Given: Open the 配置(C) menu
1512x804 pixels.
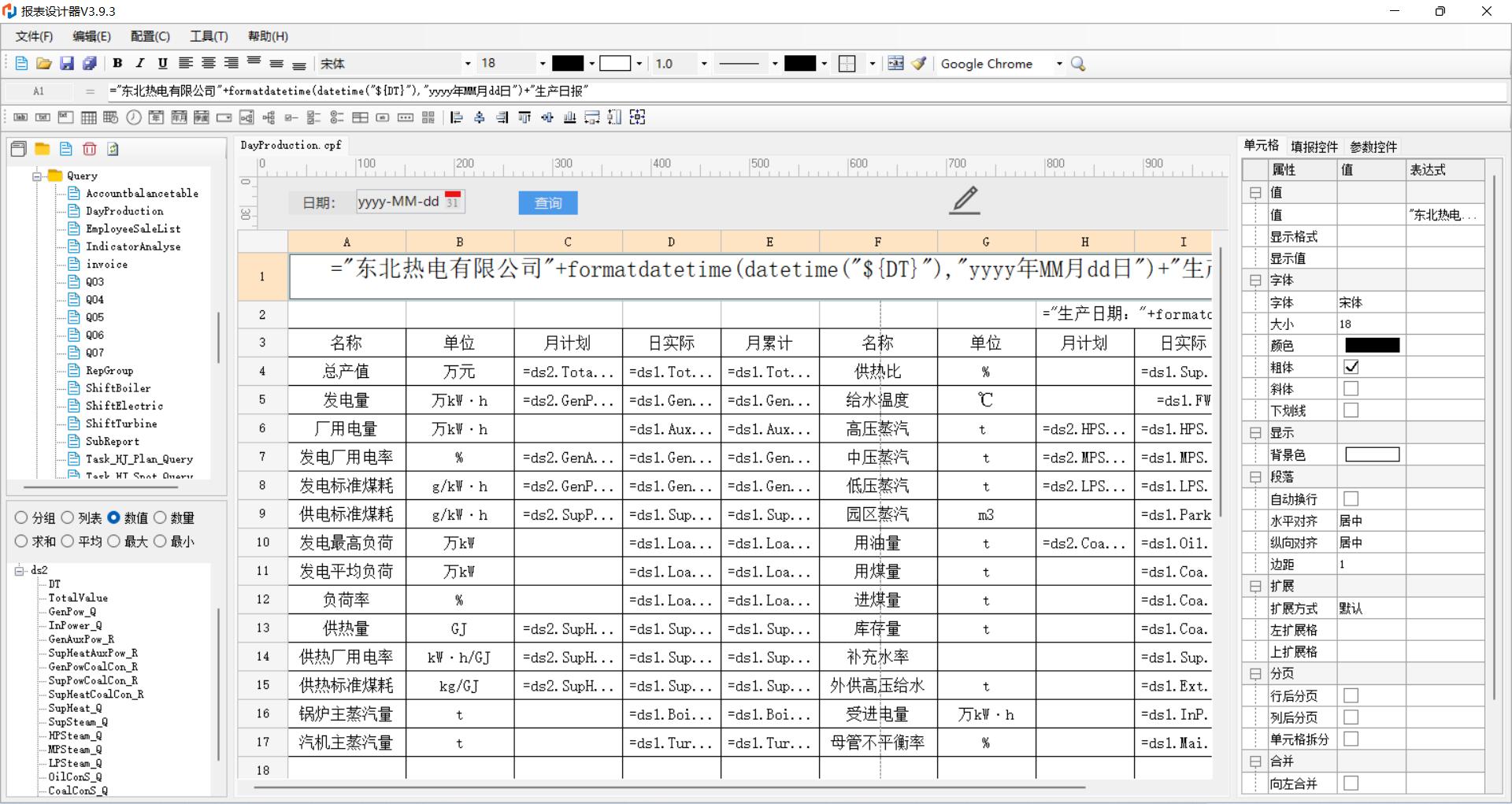Looking at the screenshot, I should pos(150,36).
